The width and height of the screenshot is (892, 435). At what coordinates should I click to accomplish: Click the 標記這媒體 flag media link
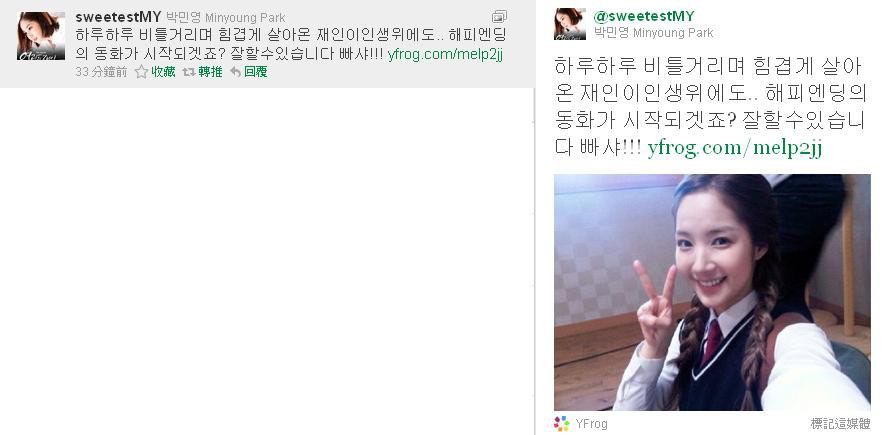coord(840,424)
